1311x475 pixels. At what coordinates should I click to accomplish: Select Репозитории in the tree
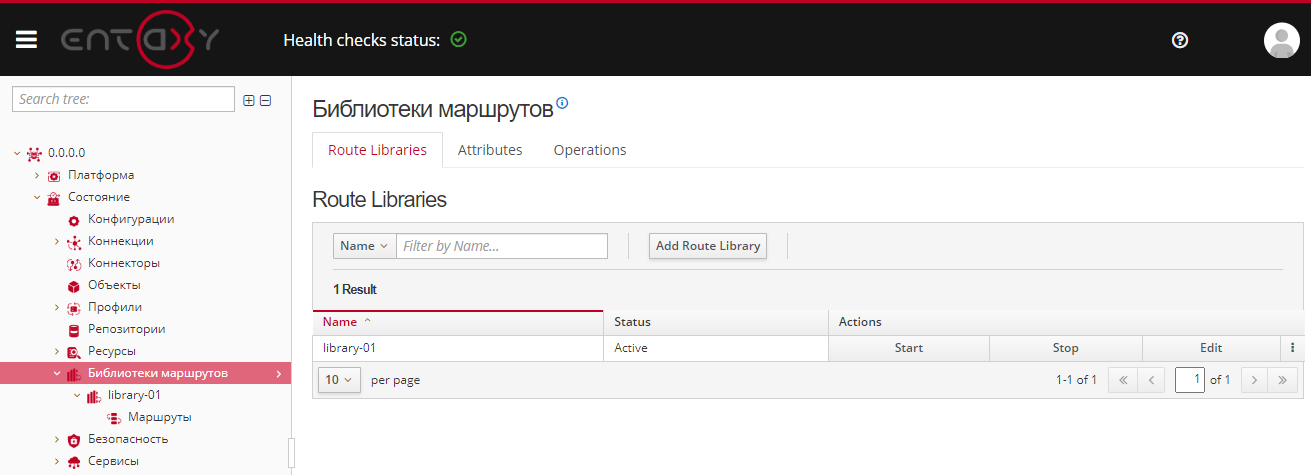(127, 329)
